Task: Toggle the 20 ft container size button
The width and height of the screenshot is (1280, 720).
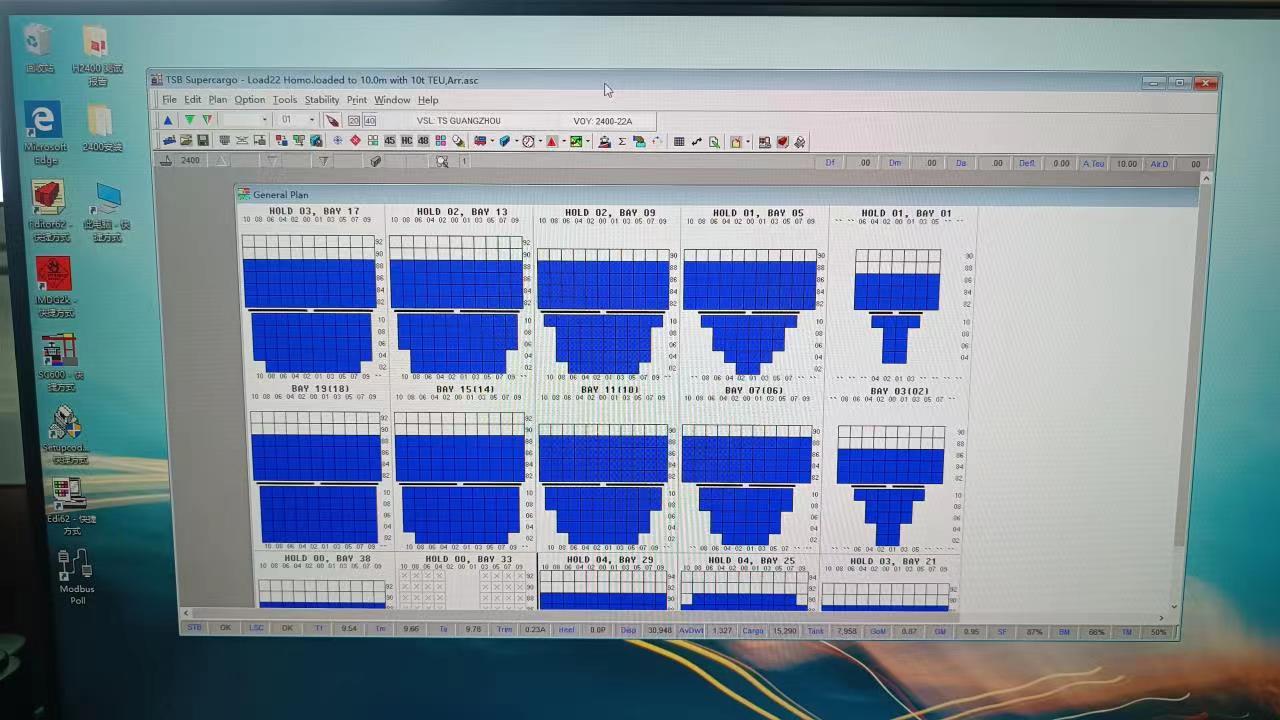Action: 354,121
